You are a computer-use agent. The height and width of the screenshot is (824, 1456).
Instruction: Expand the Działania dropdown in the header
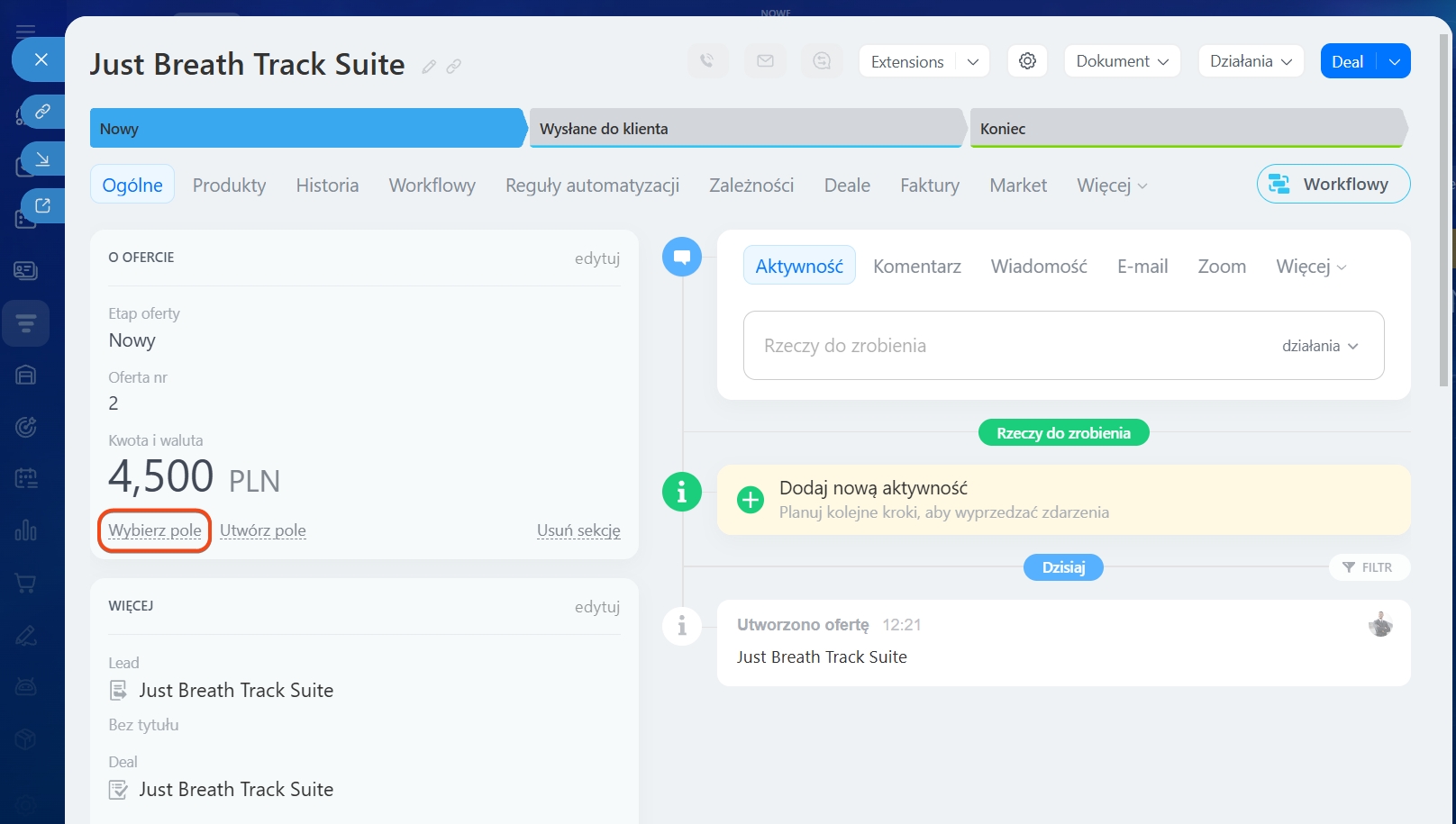1251,61
